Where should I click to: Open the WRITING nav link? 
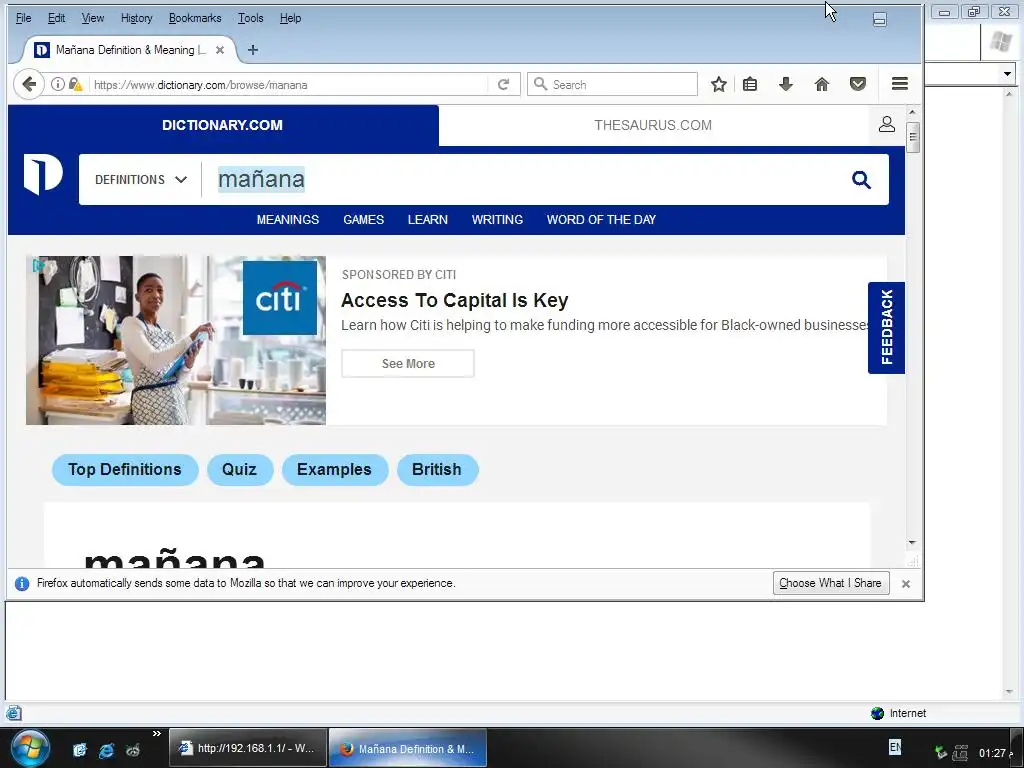498,220
